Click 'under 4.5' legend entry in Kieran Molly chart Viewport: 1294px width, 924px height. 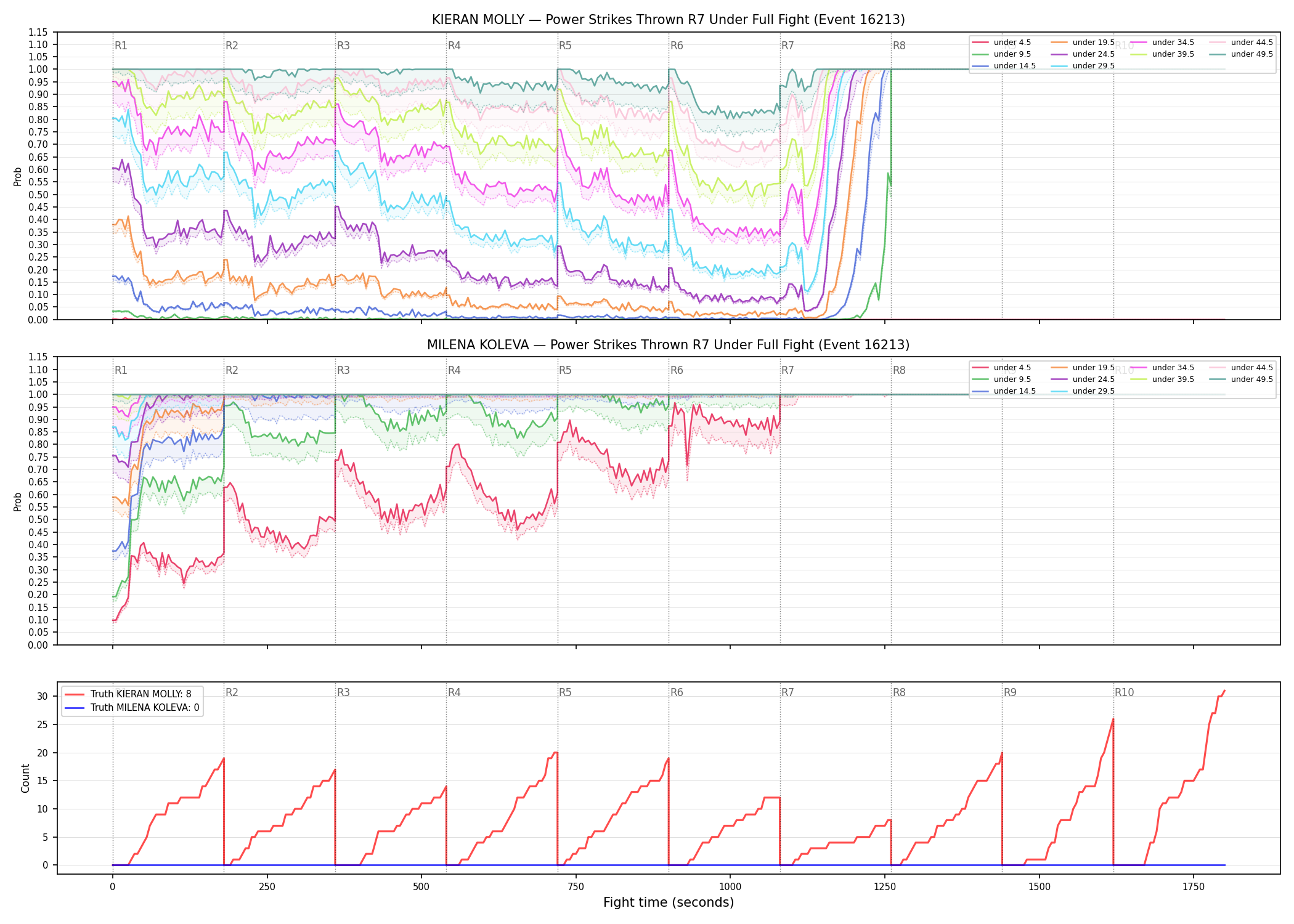coord(1001,43)
